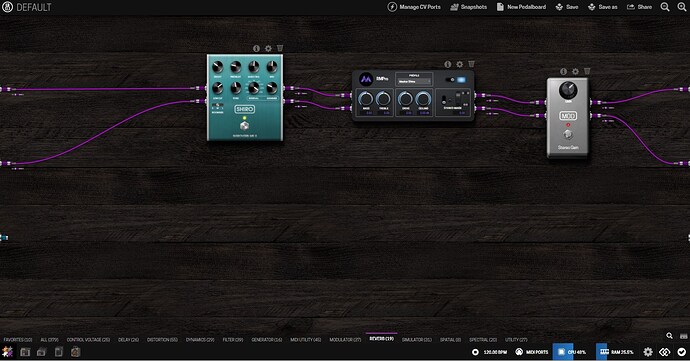Screen dimensions: 690x361
Task: Share the pedalboard
Action: pos(640,7)
